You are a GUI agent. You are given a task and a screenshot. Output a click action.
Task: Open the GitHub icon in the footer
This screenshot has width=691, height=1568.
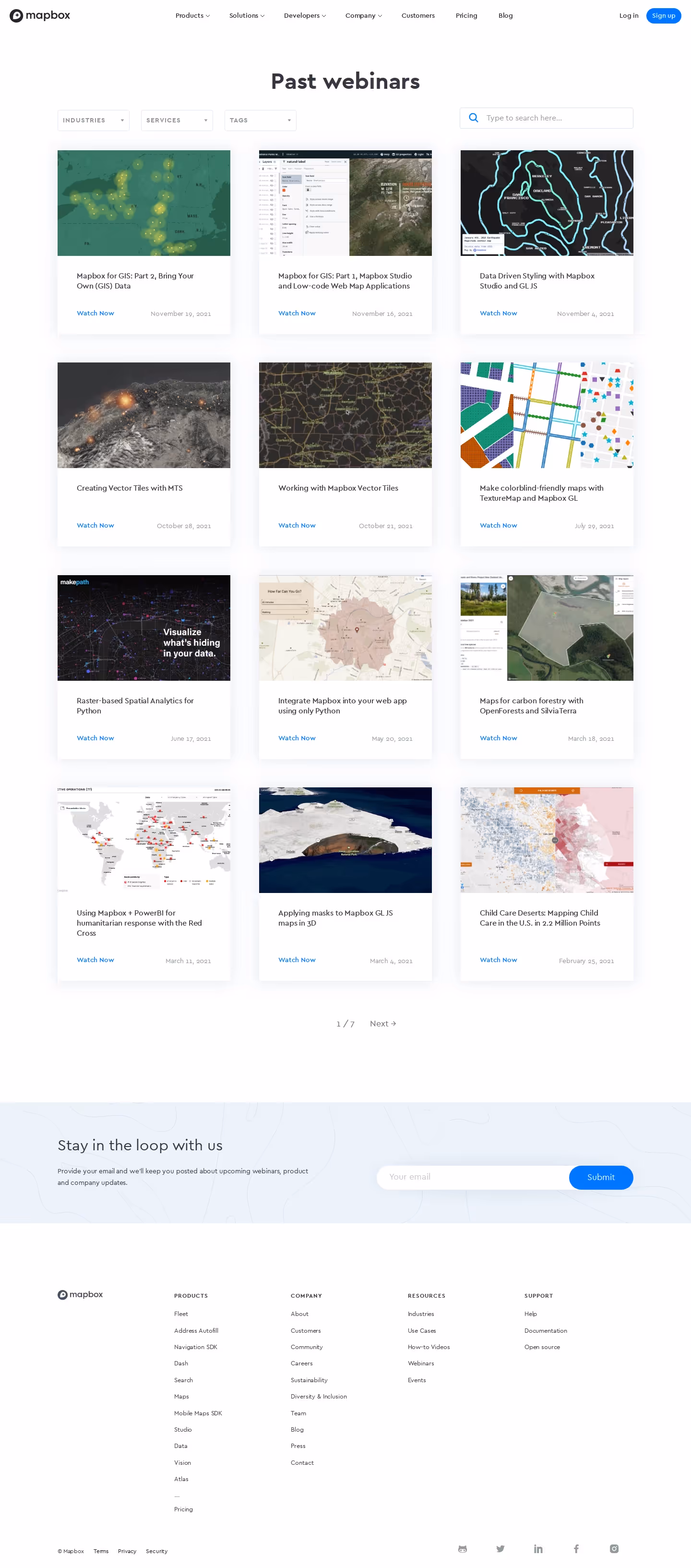(x=462, y=1548)
